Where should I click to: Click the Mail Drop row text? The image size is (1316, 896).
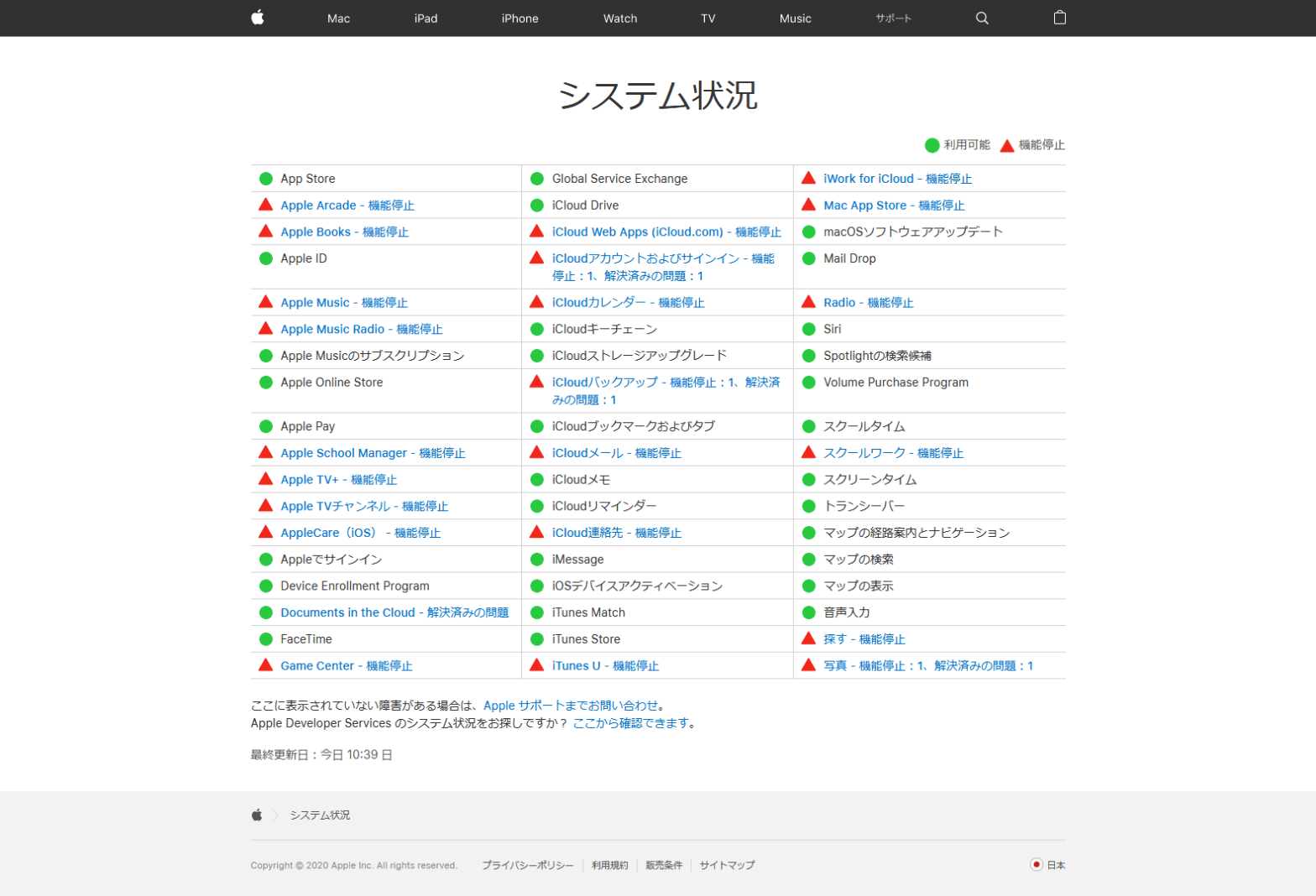click(849, 258)
